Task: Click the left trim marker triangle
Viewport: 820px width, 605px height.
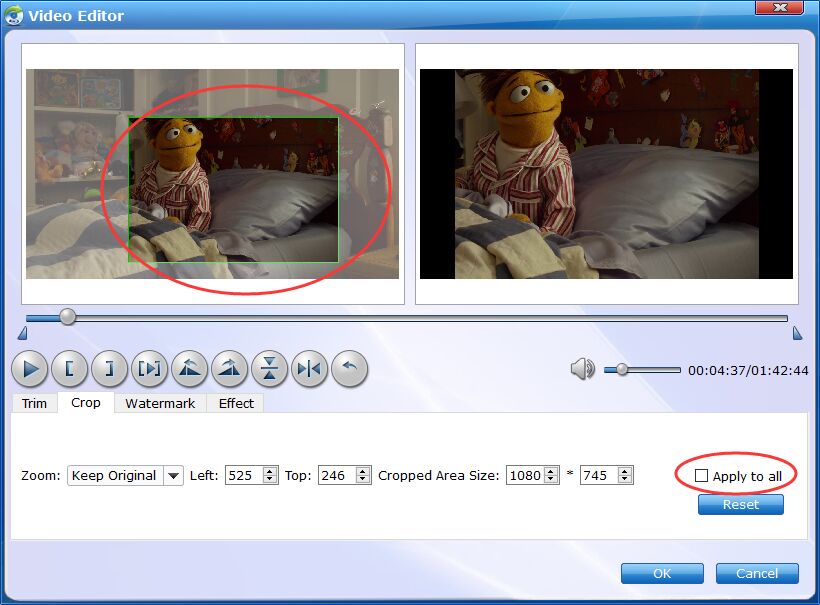Action: 22,333
